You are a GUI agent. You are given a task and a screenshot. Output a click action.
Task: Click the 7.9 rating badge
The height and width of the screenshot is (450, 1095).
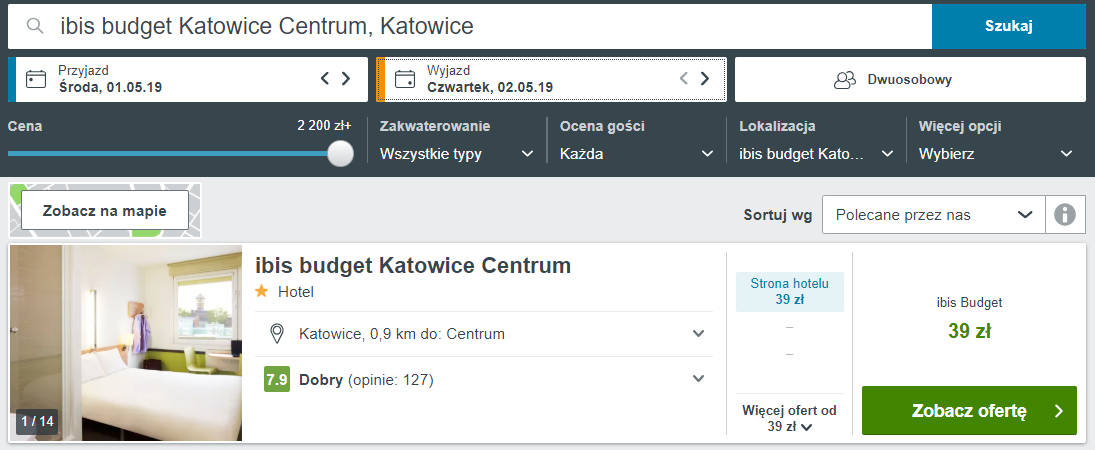coord(277,379)
